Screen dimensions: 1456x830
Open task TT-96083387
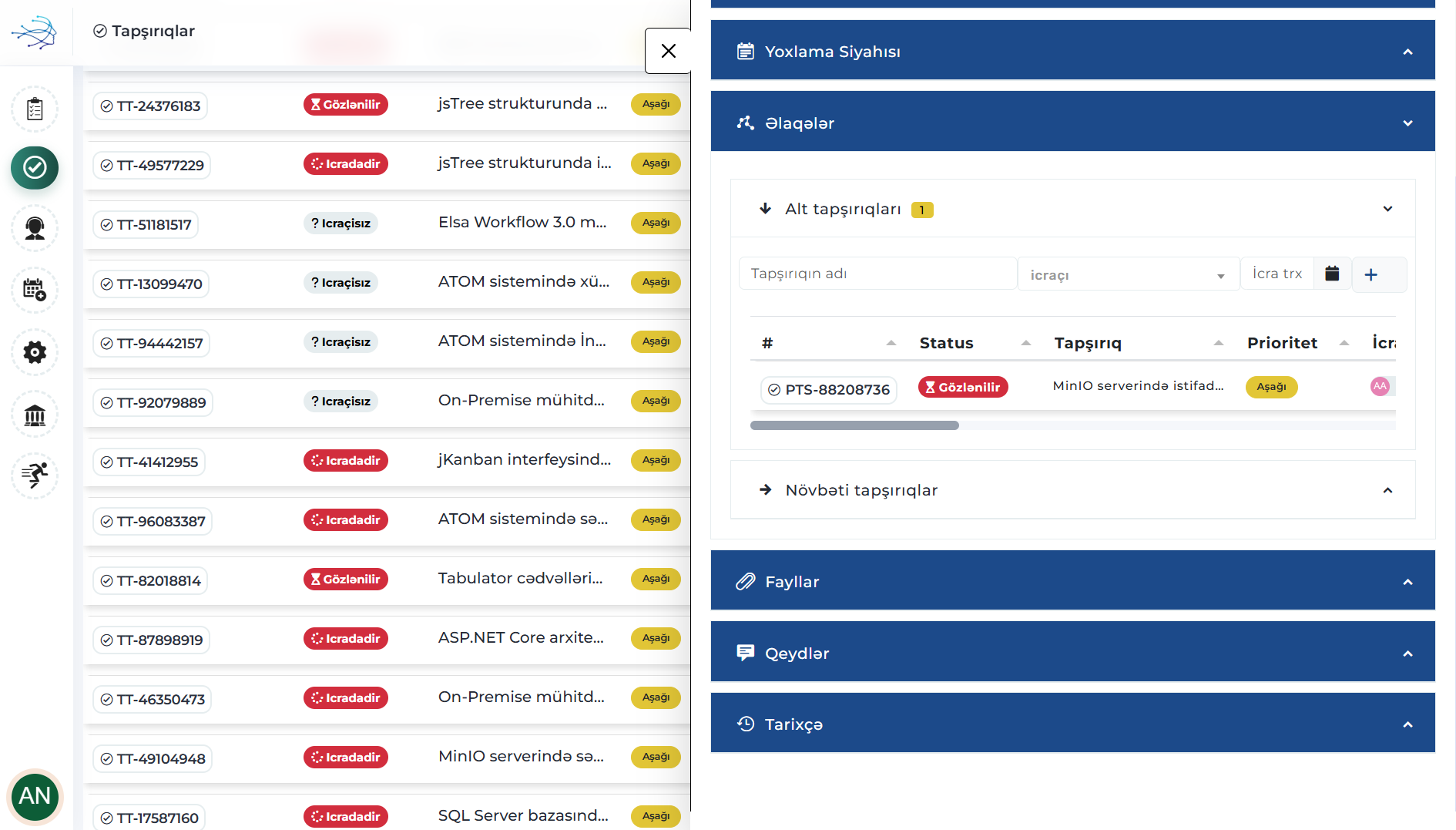(153, 521)
